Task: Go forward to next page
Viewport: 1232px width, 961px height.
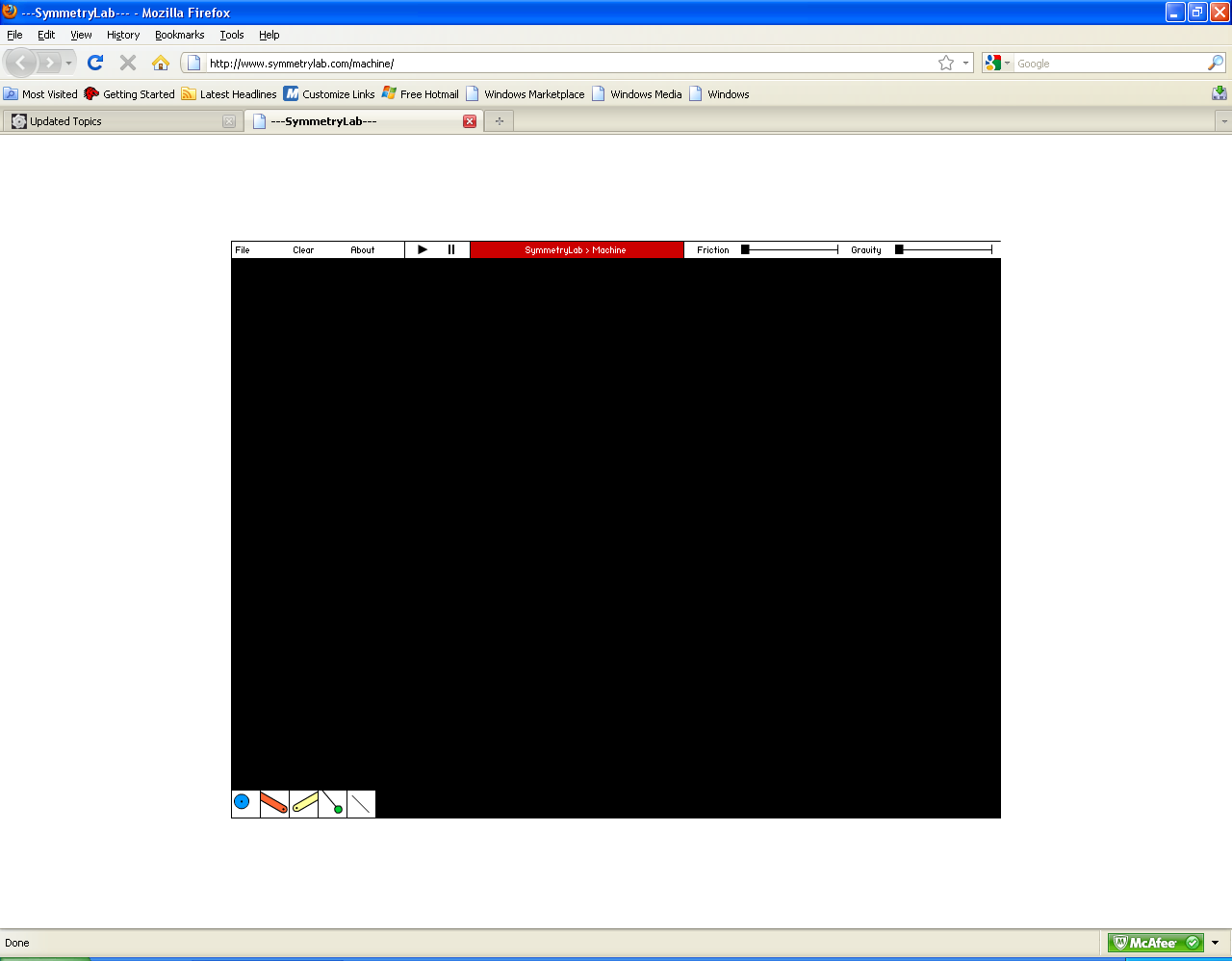Action: 49,63
